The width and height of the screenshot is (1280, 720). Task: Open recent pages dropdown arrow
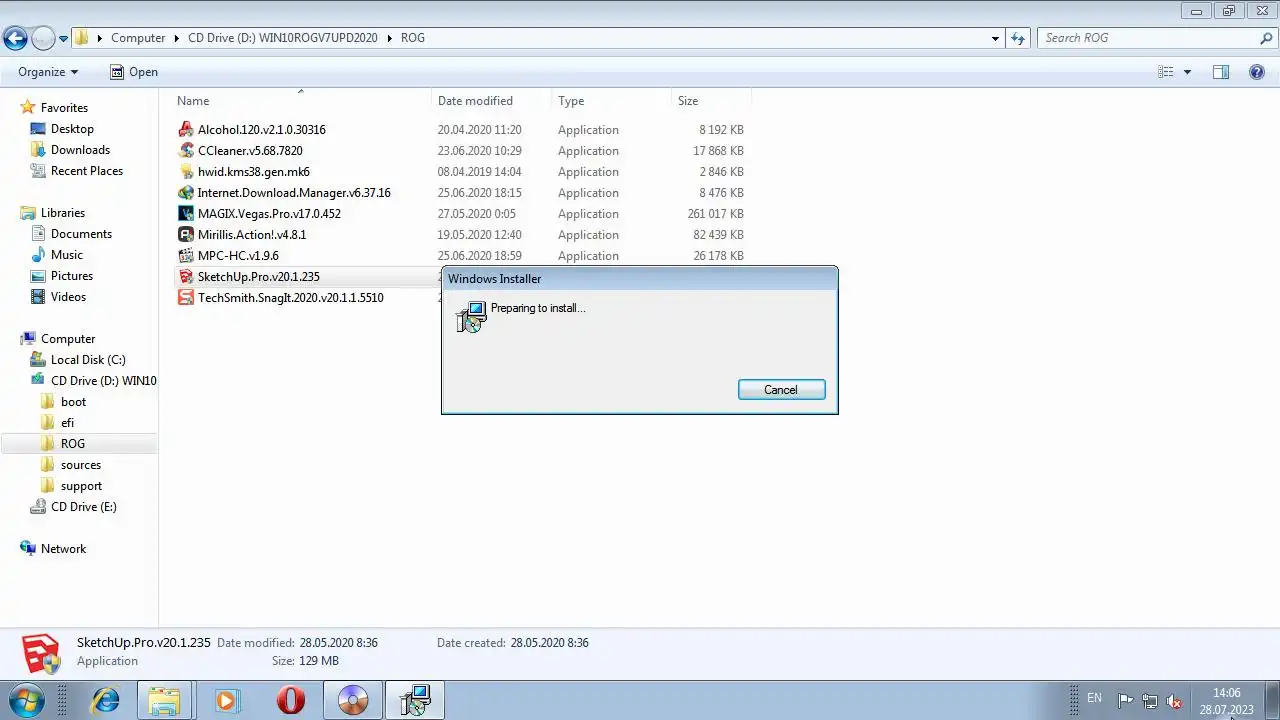click(64, 39)
